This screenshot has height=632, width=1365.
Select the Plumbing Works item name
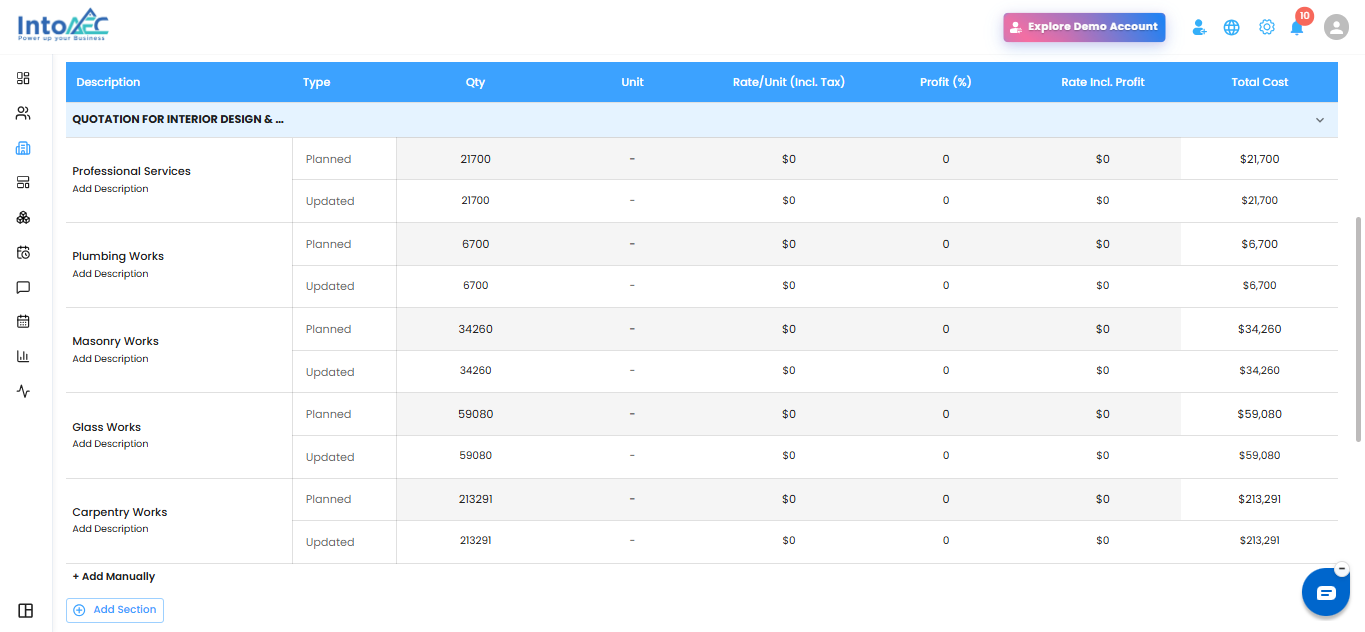coord(118,256)
